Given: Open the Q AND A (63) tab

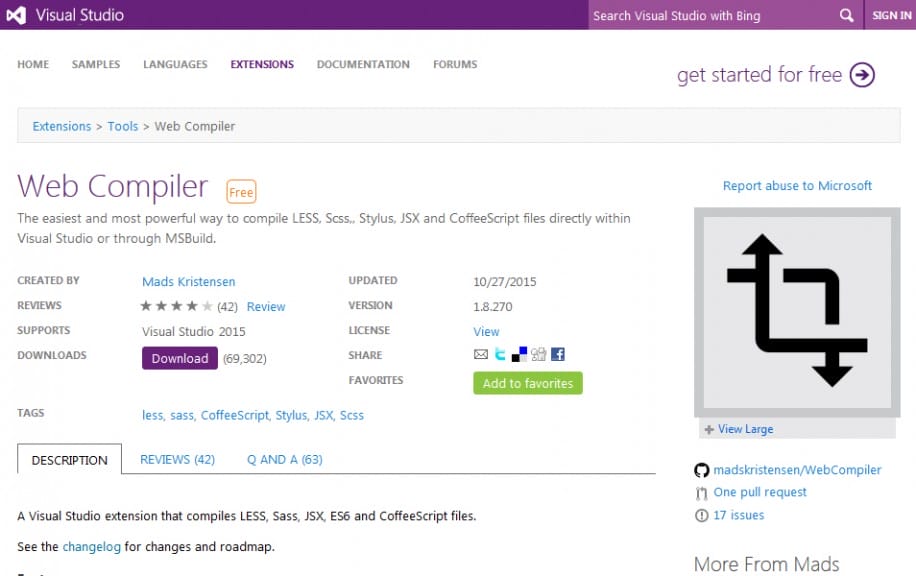Looking at the screenshot, I should point(284,459).
